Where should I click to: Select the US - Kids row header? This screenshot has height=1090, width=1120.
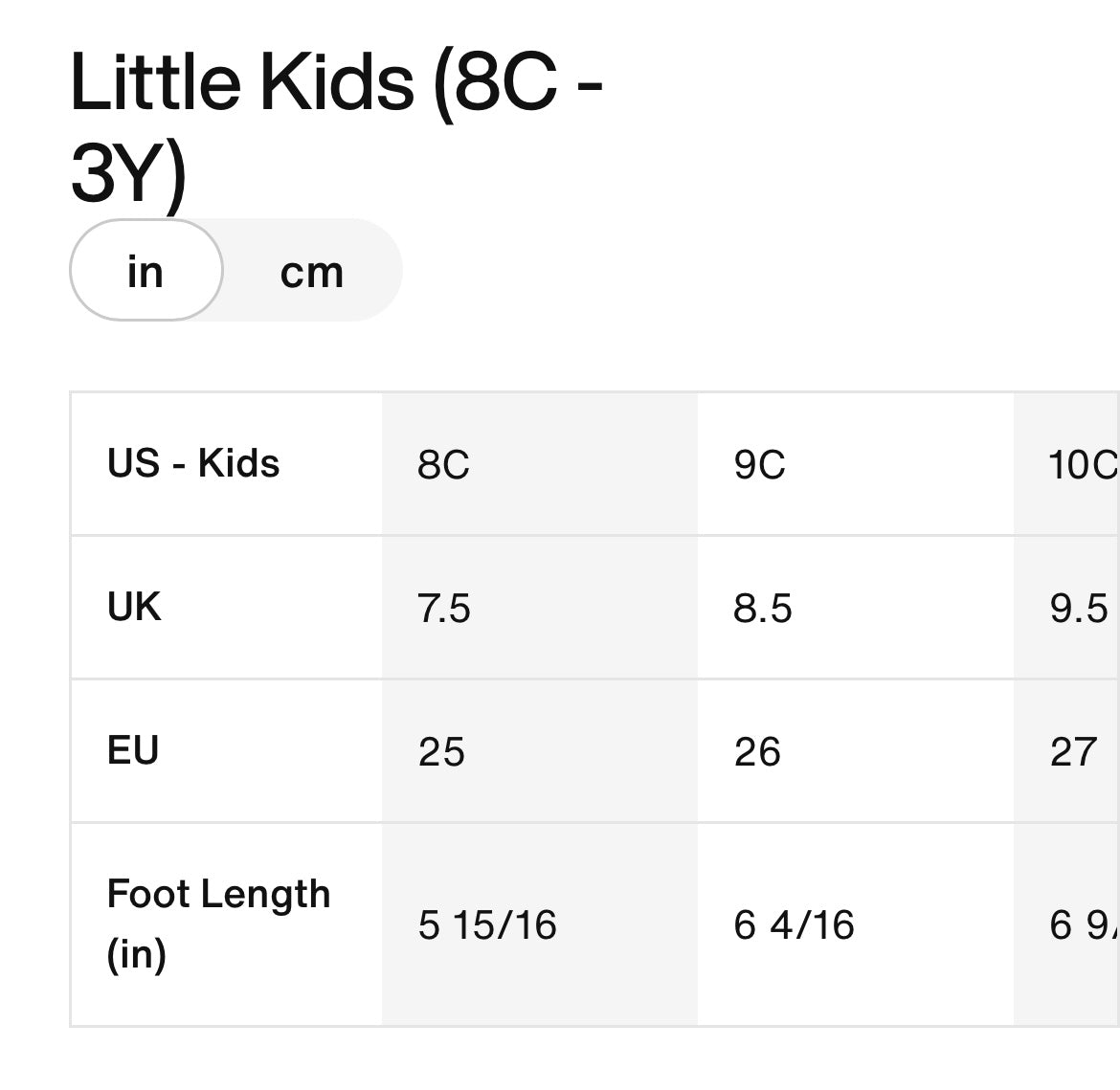coord(193,463)
